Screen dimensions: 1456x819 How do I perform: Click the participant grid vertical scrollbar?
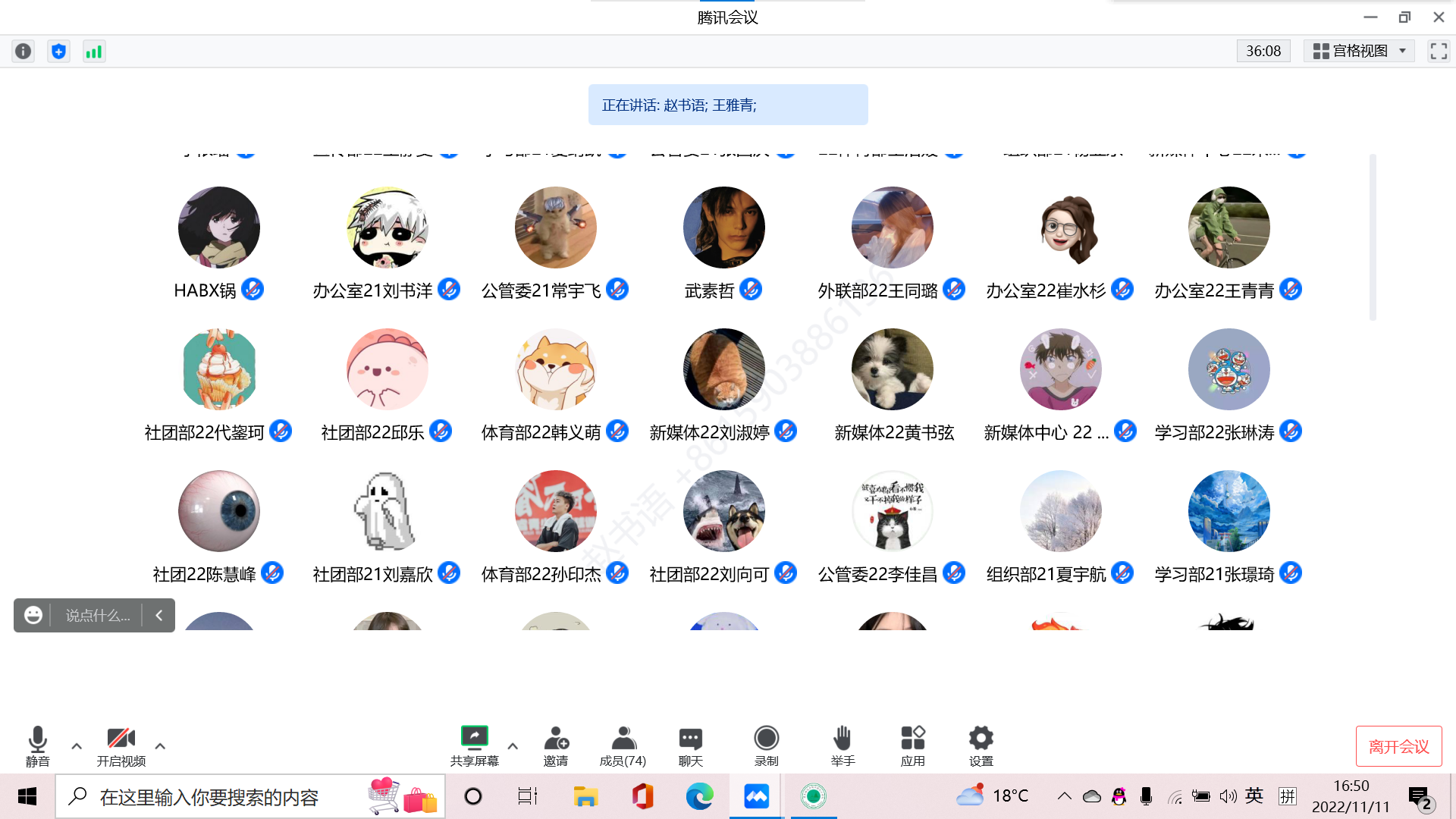tap(1373, 237)
